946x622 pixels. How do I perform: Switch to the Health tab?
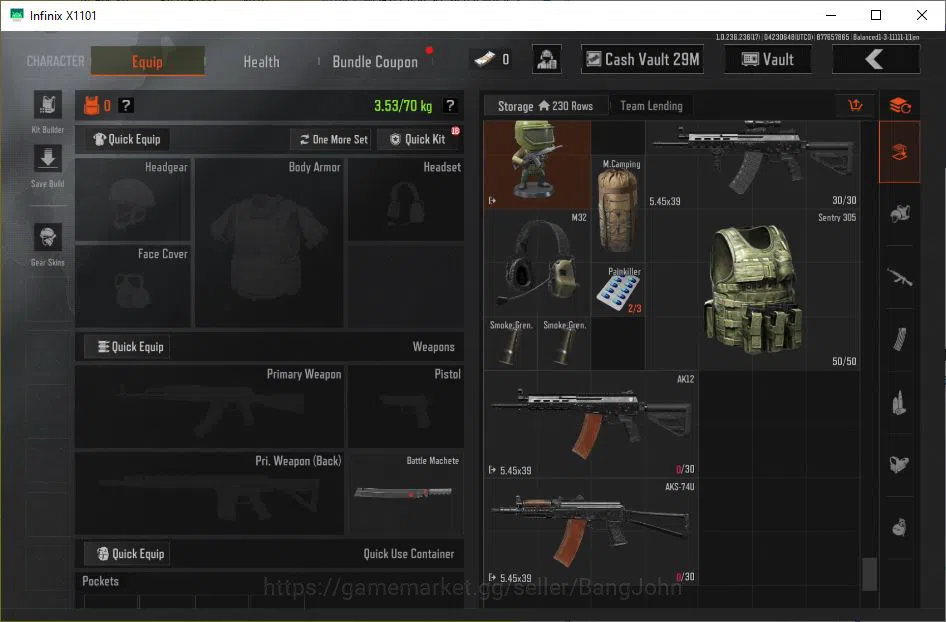click(x=261, y=62)
